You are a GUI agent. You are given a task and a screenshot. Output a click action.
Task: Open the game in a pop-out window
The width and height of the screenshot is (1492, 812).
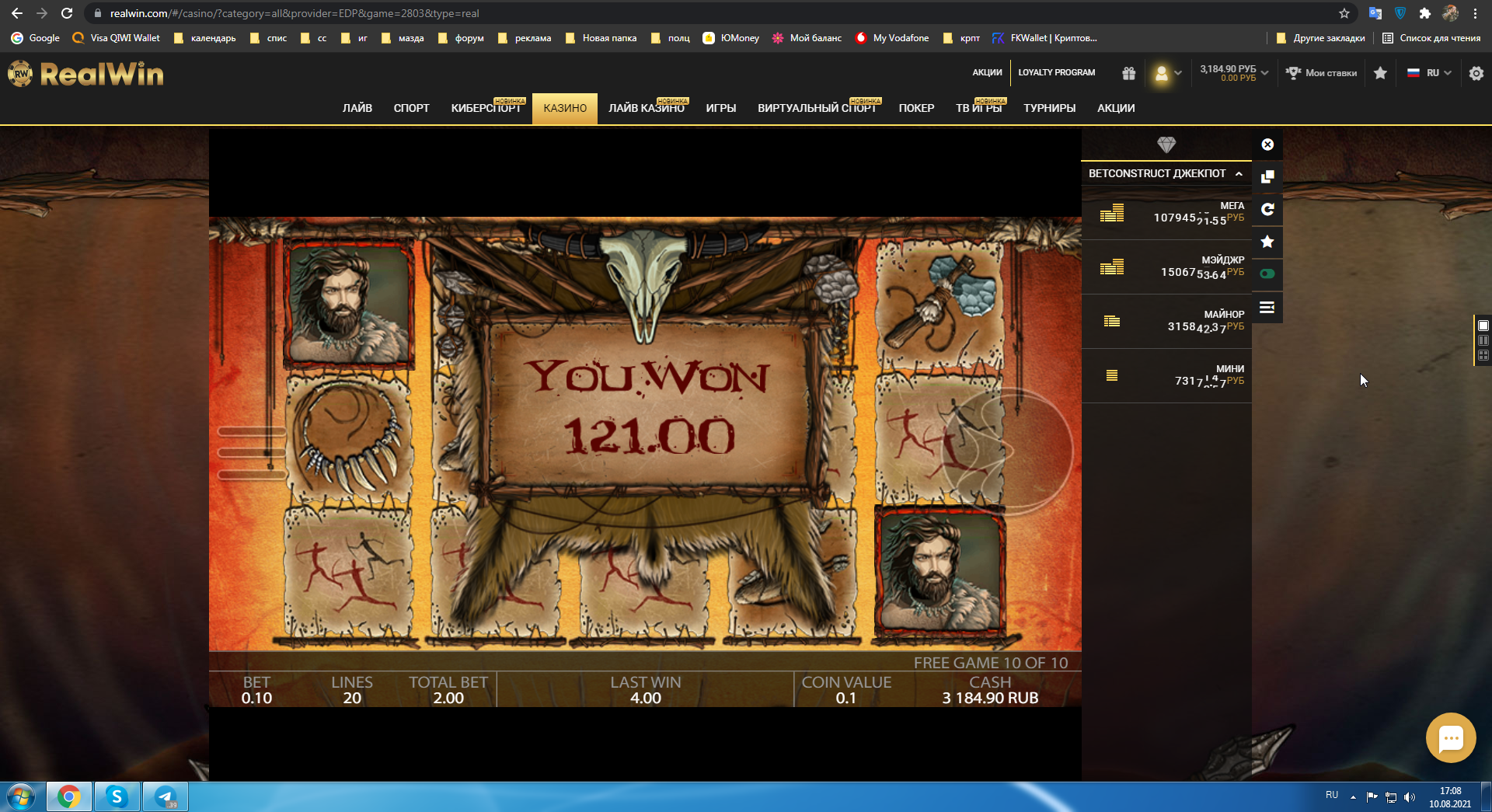pos(1267,177)
